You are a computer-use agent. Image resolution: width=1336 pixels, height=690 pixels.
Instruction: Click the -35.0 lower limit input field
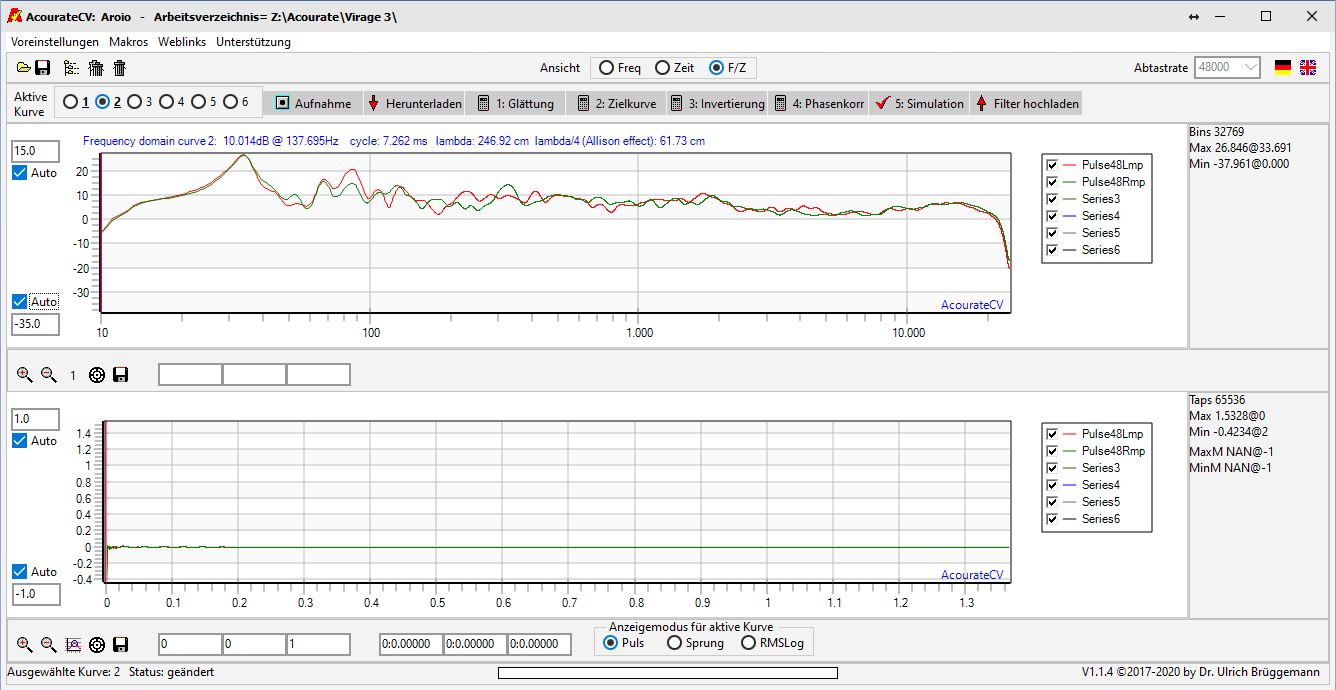click(35, 324)
